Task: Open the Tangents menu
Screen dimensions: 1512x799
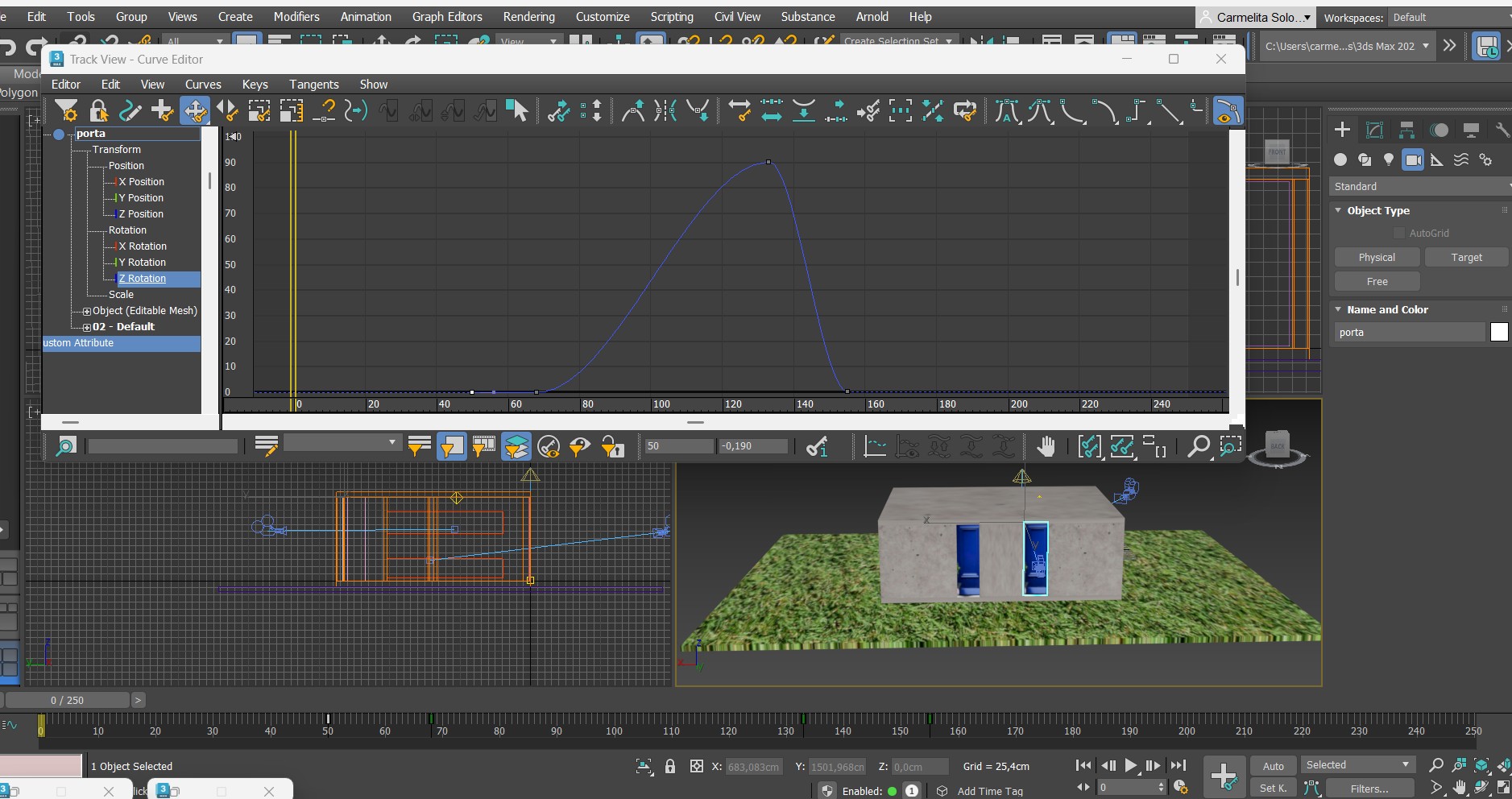Action: (313, 85)
